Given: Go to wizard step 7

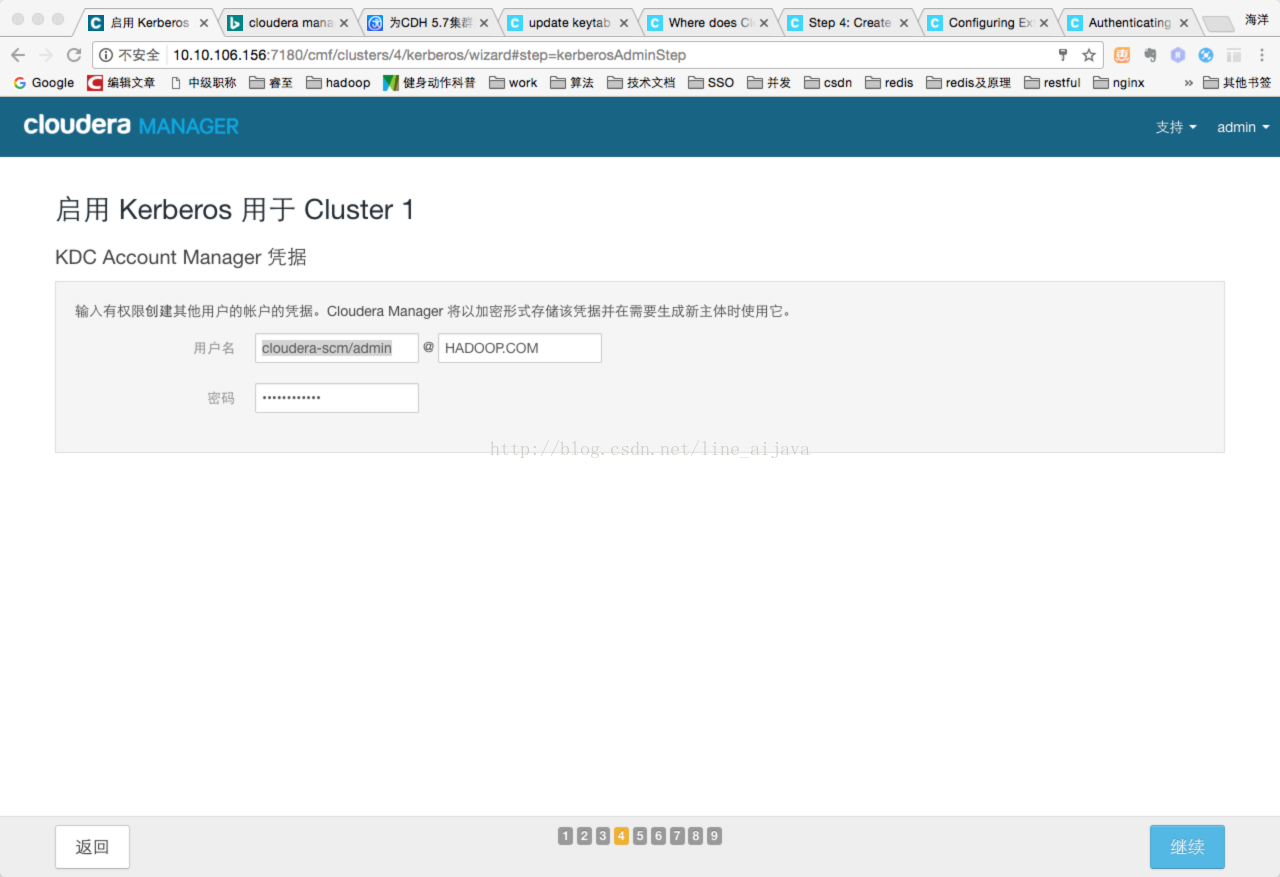Looking at the screenshot, I should pos(677,836).
